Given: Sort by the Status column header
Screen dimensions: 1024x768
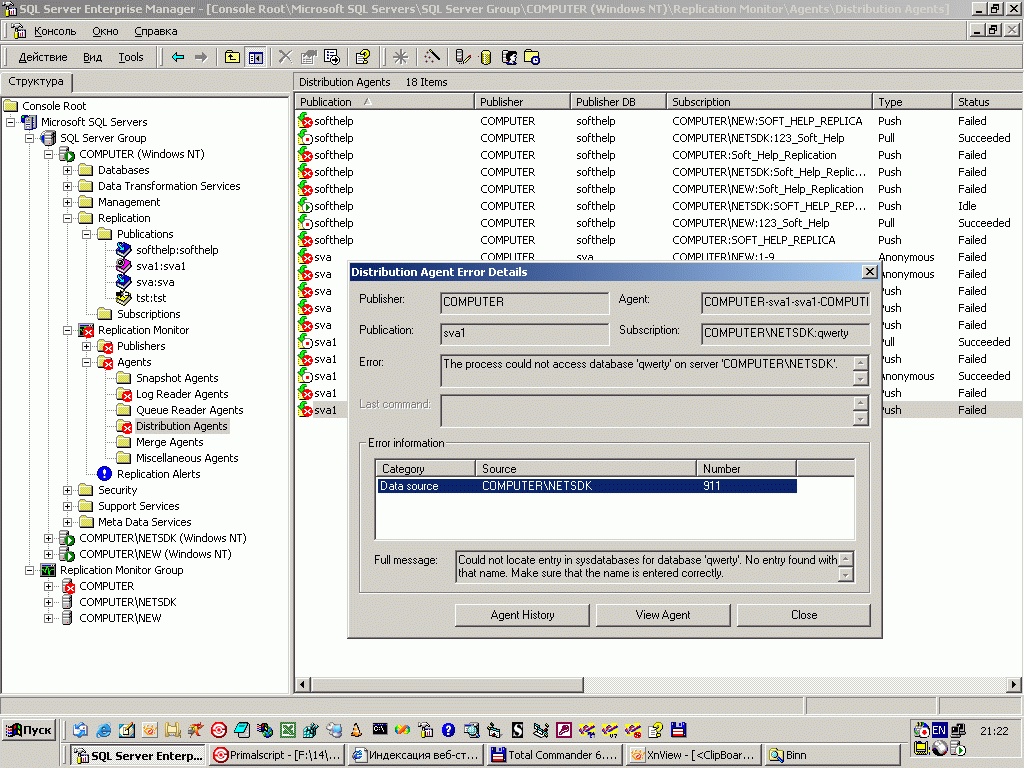Looking at the screenshot, I should 987,102.
